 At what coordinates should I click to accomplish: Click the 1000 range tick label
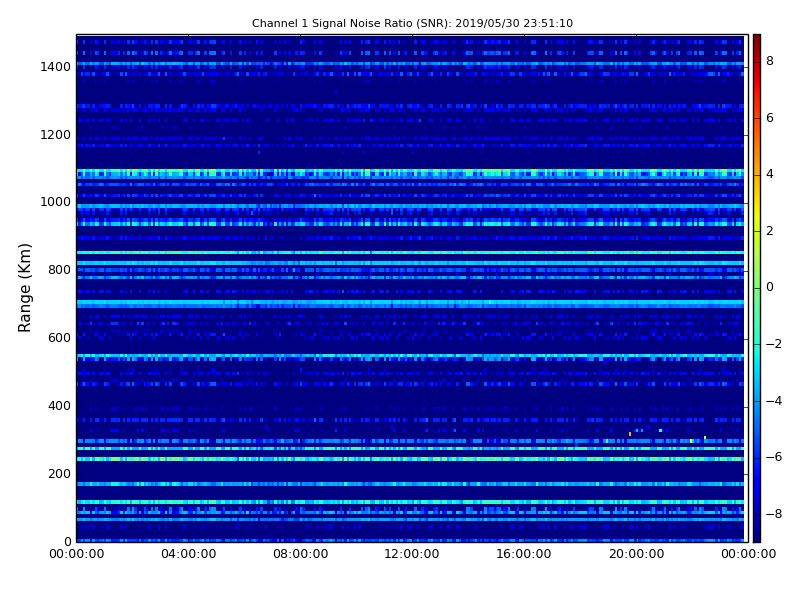[x=56, y=202]
